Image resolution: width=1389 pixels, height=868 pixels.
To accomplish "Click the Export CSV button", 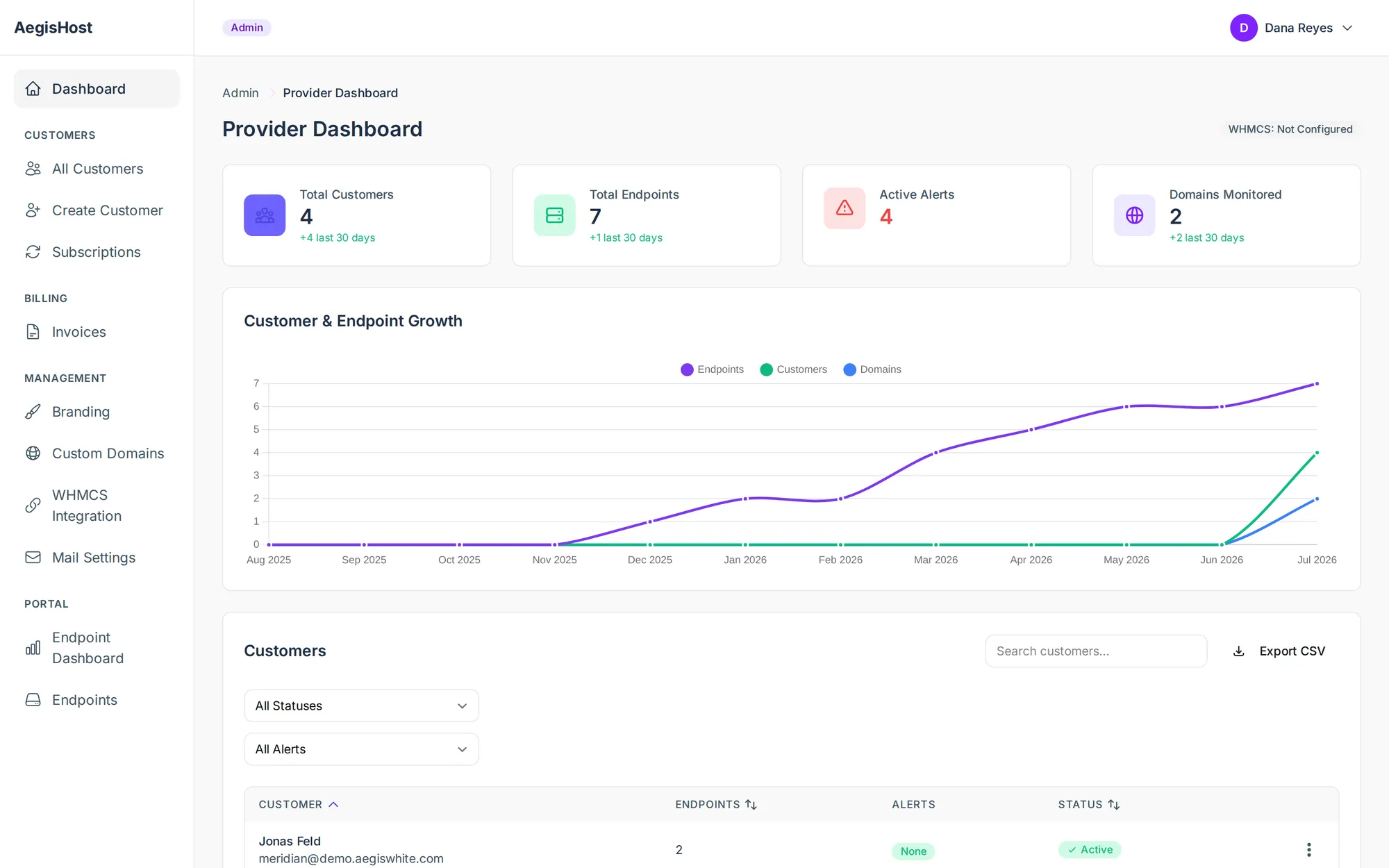I will click(1279, 651).
